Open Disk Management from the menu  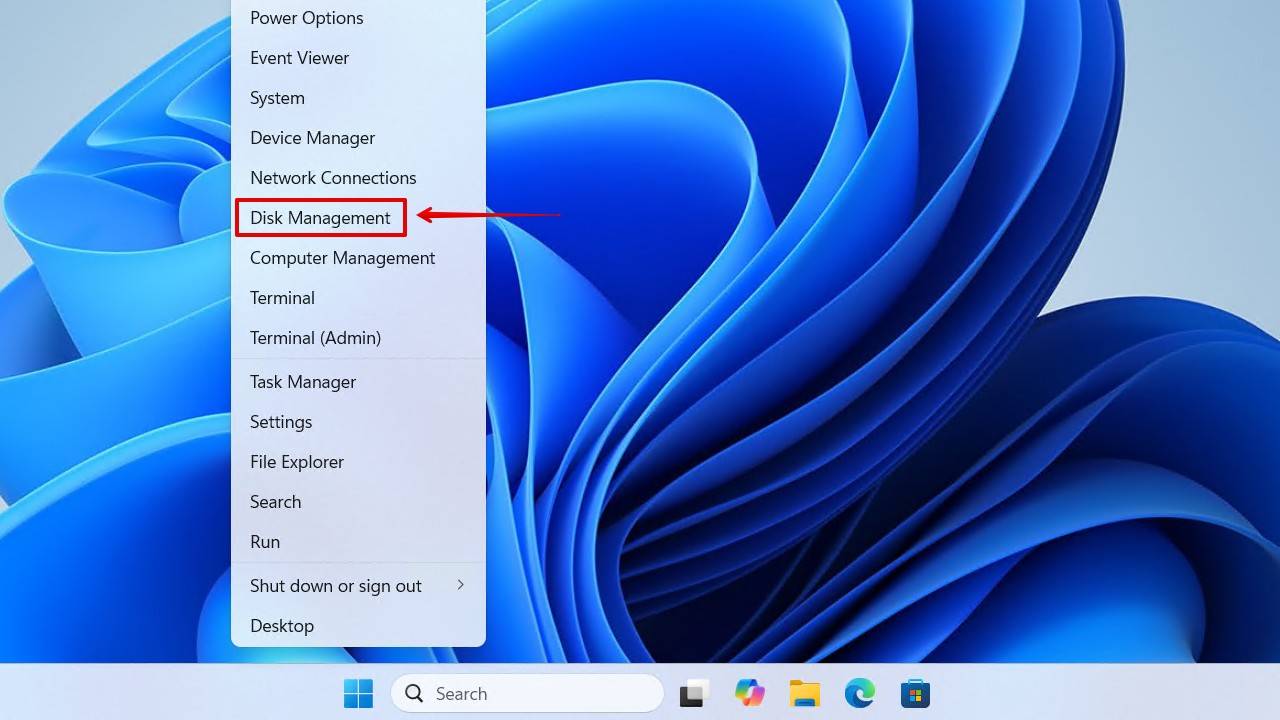pos(320,217)
